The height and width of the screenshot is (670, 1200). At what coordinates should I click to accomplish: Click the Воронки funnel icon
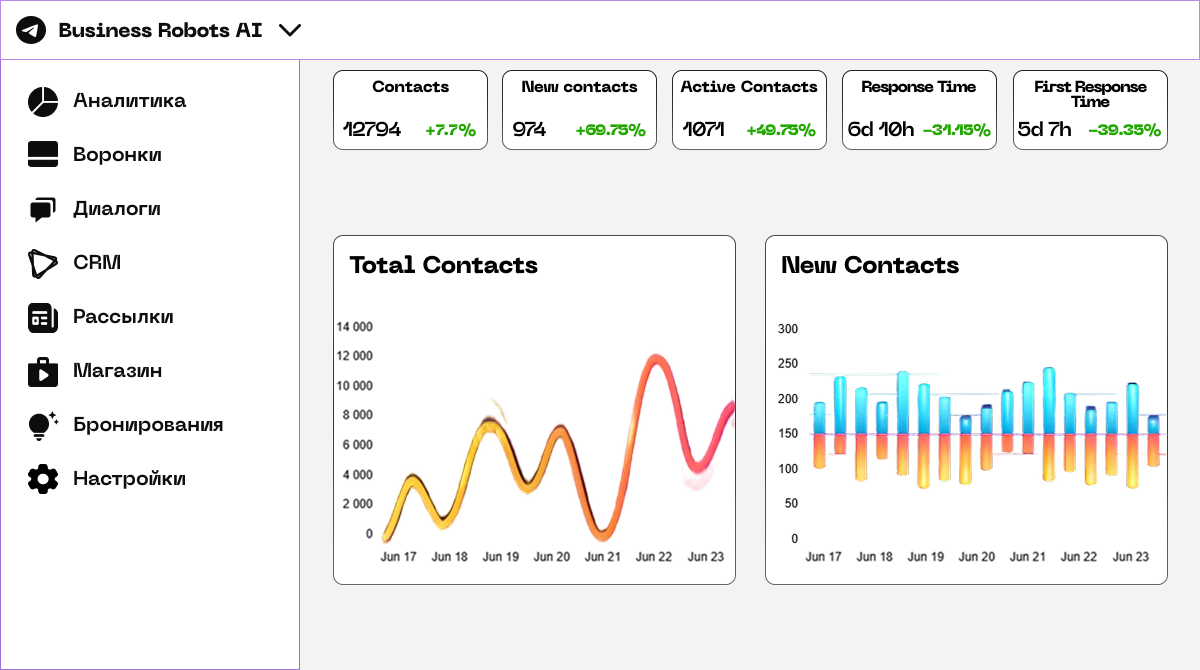(43, 155)
